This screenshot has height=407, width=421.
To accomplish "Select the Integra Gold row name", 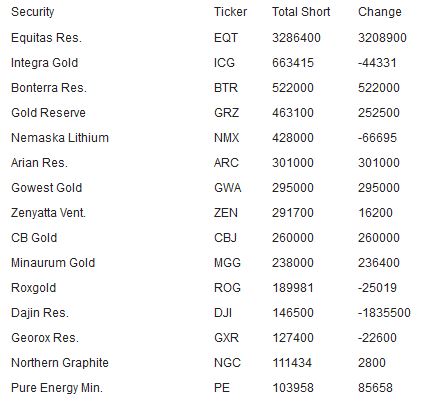I will click(x=44, y=63).
